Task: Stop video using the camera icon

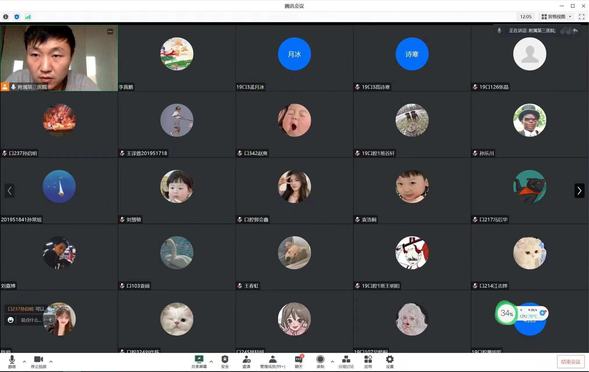Action: [x=38, y=361]
